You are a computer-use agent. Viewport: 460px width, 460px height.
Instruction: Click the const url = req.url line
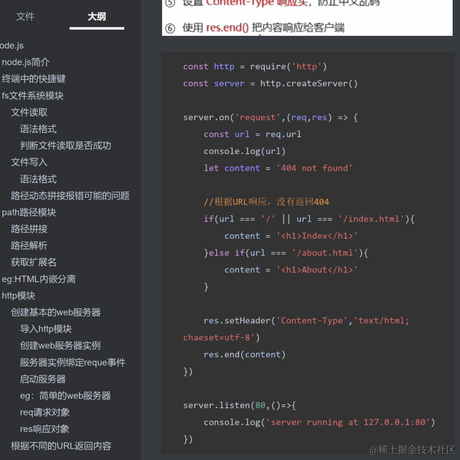tap(252, 134)
